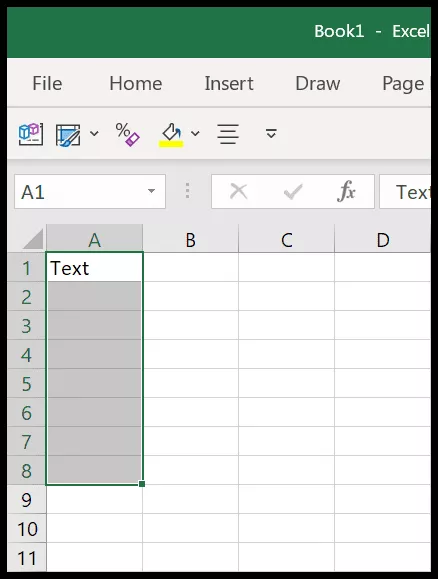Switch to the Insert tab

point(229,83)
